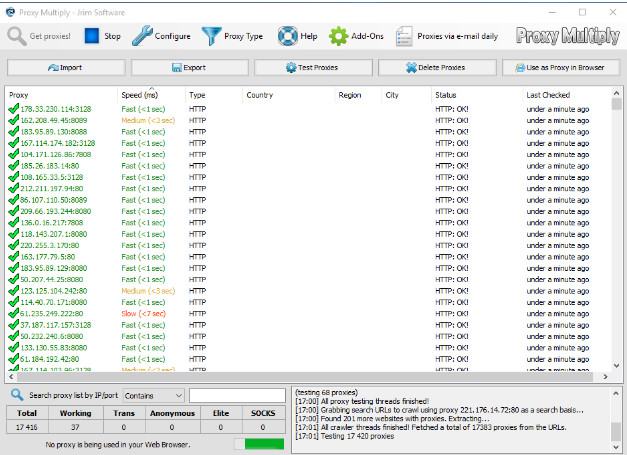Sort by the Proxy column header

62,95
